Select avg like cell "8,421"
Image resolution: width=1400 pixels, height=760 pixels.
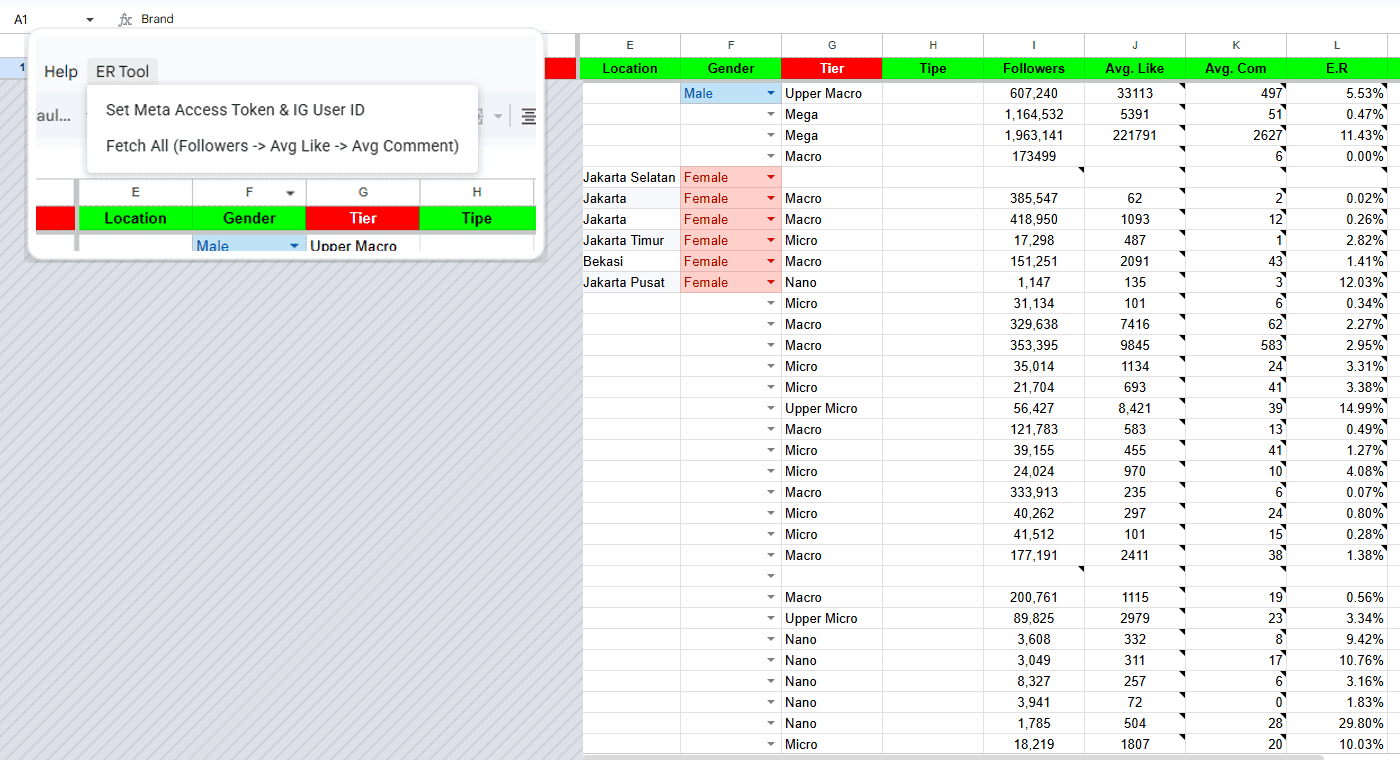[1135, 408]
